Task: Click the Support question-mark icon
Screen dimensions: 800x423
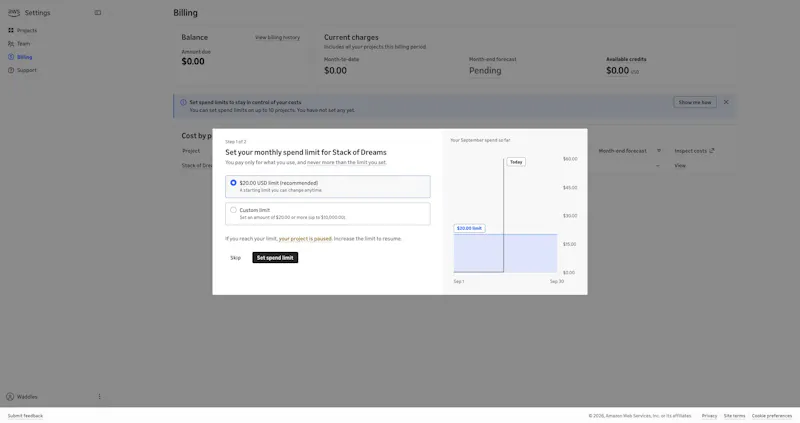Action: [11, 70]
